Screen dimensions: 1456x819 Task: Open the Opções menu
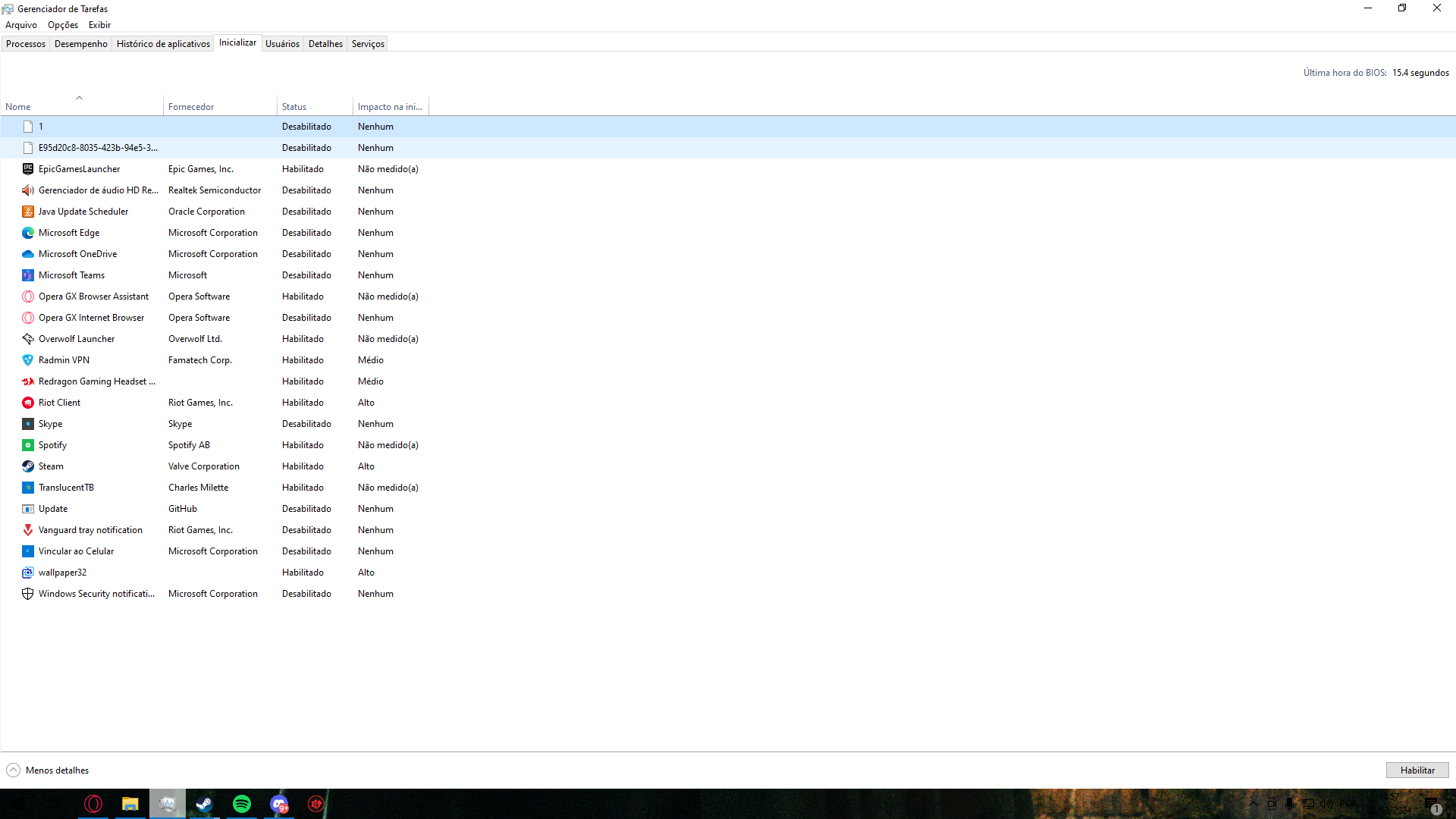63,25
